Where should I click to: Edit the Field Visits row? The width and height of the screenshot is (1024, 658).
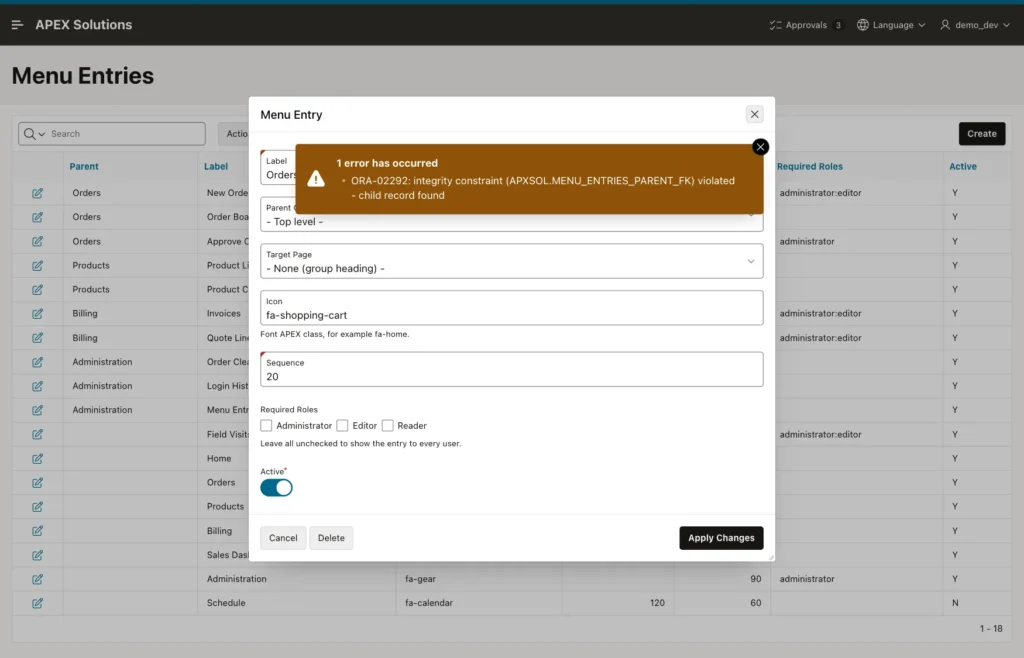[37, 435]
